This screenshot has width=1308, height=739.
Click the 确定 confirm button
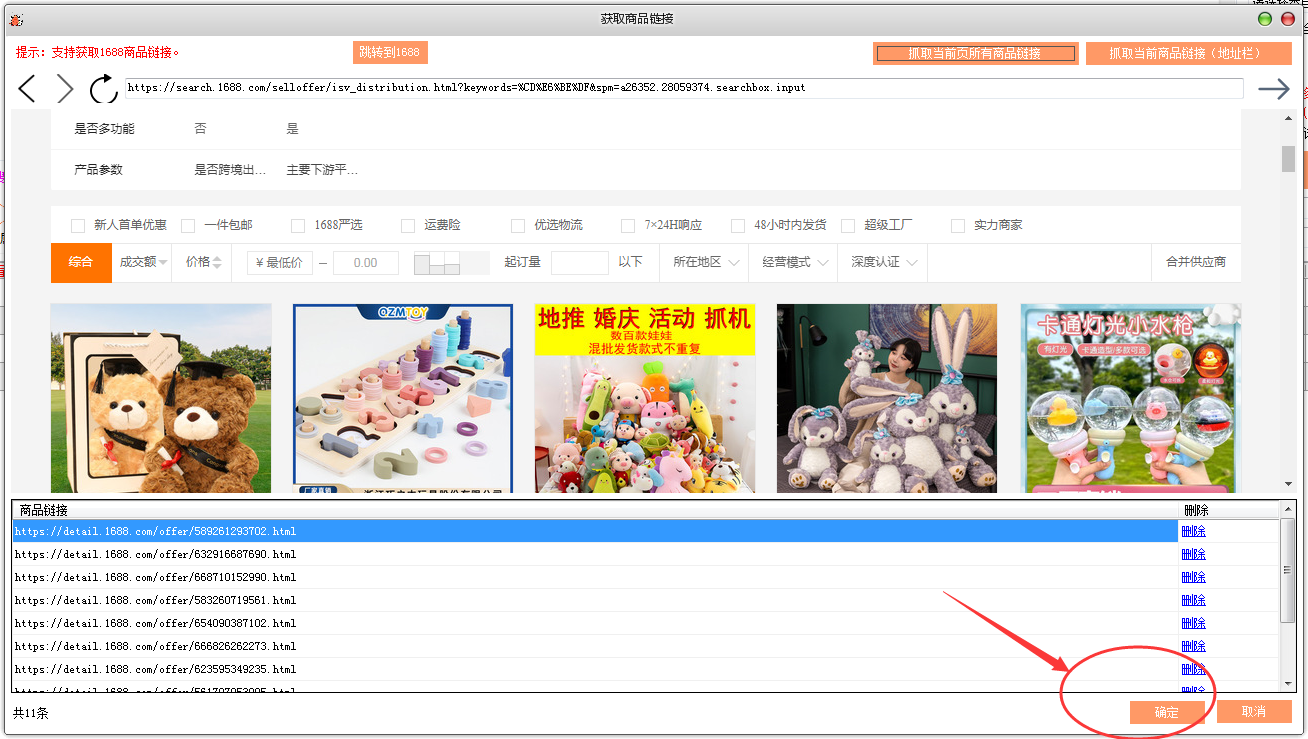1166,712
